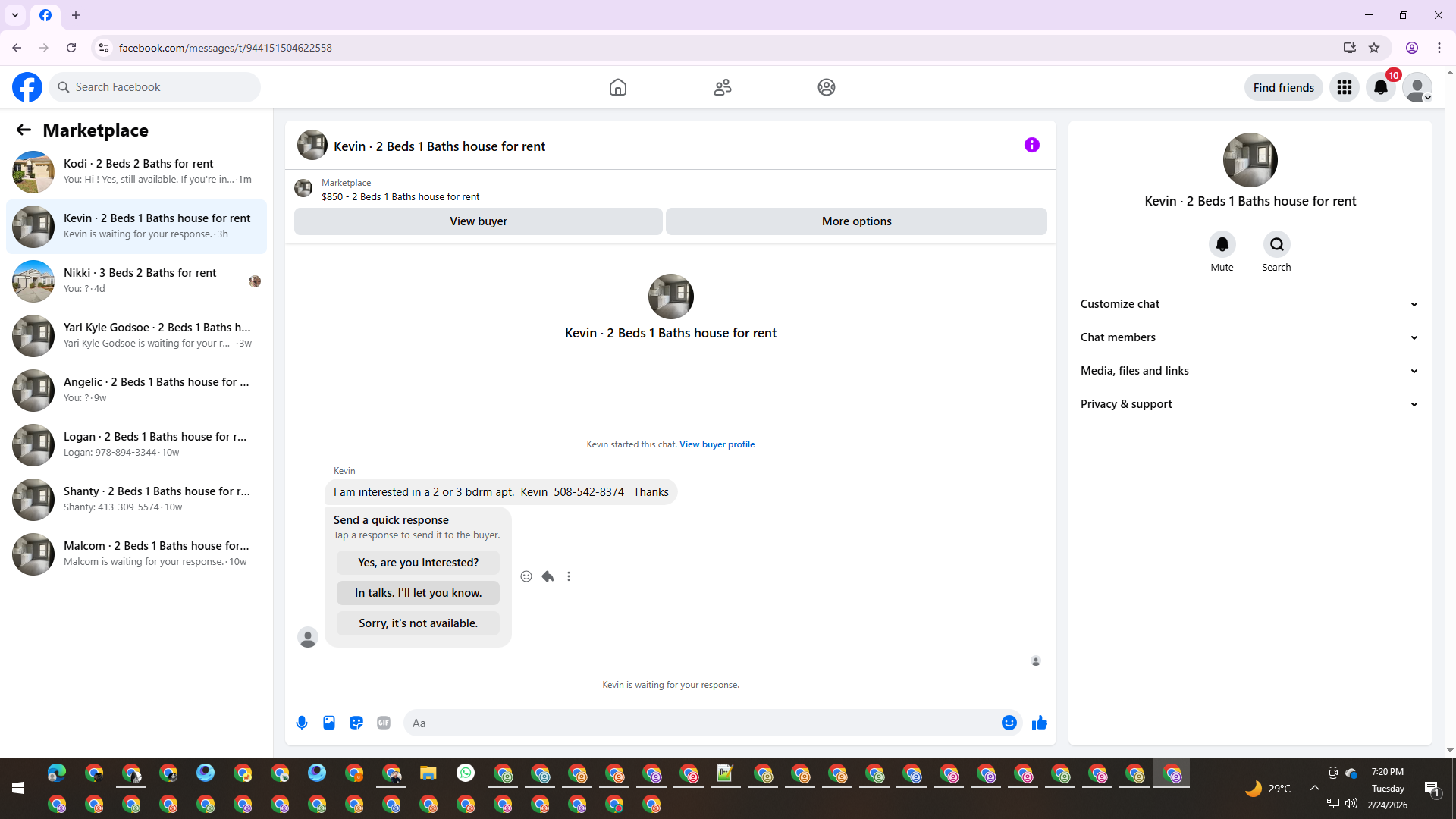Click reply arrow next to message

click(548, 576)
